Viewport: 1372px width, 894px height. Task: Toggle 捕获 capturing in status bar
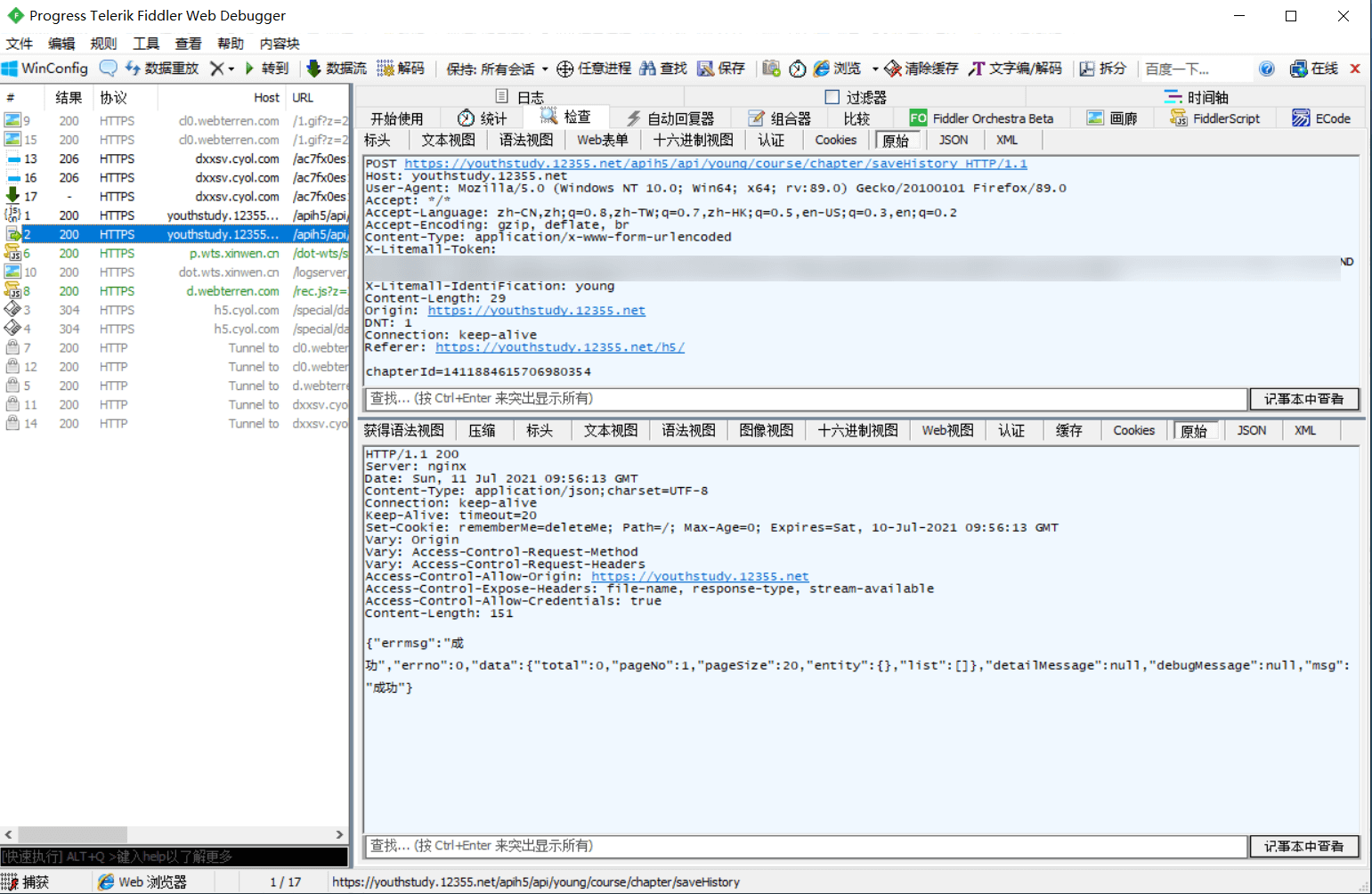tap(26, 882)
